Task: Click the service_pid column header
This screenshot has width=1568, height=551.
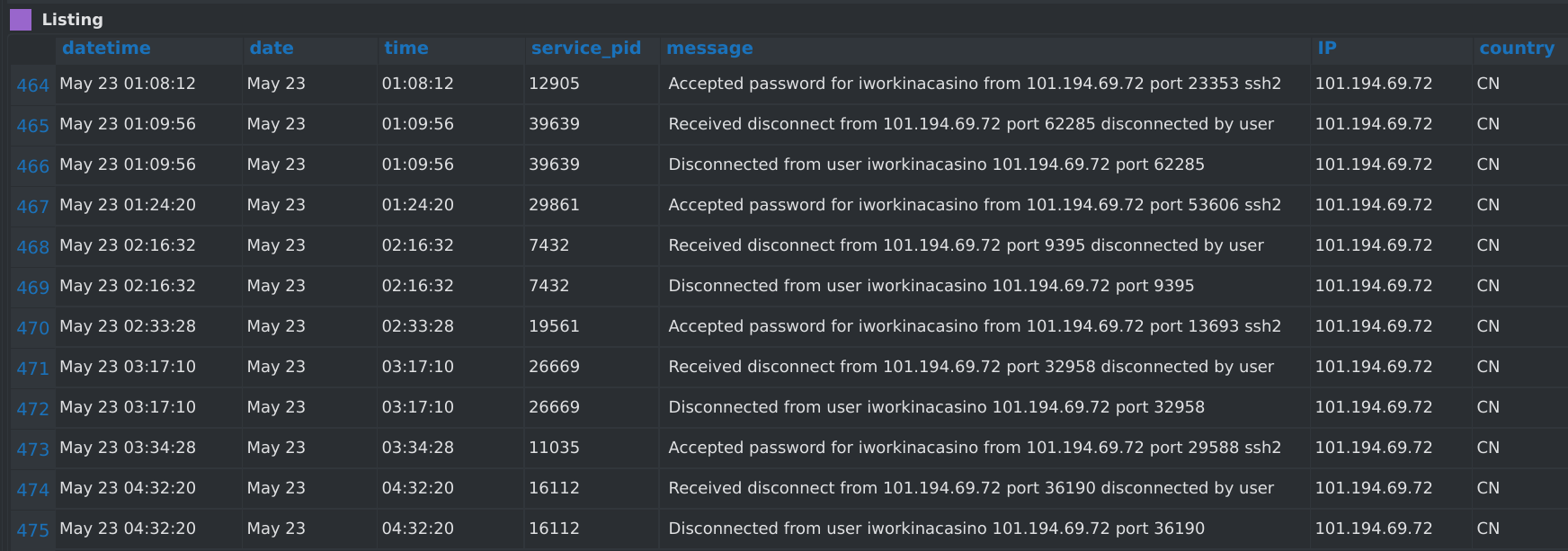Action: (x=585, y=49)
